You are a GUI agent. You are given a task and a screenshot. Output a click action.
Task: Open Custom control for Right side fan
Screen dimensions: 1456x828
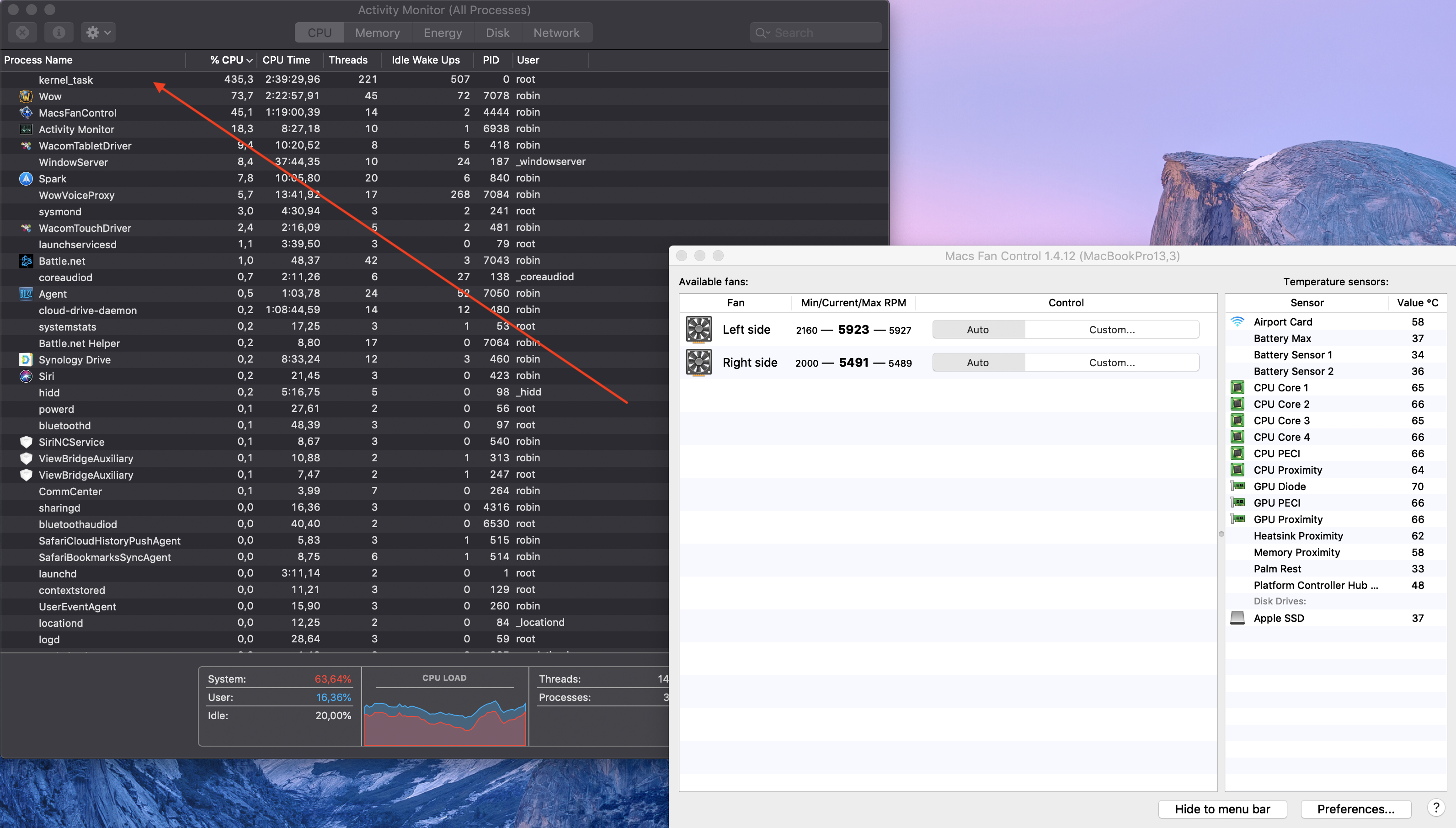tap(1112, 363)
